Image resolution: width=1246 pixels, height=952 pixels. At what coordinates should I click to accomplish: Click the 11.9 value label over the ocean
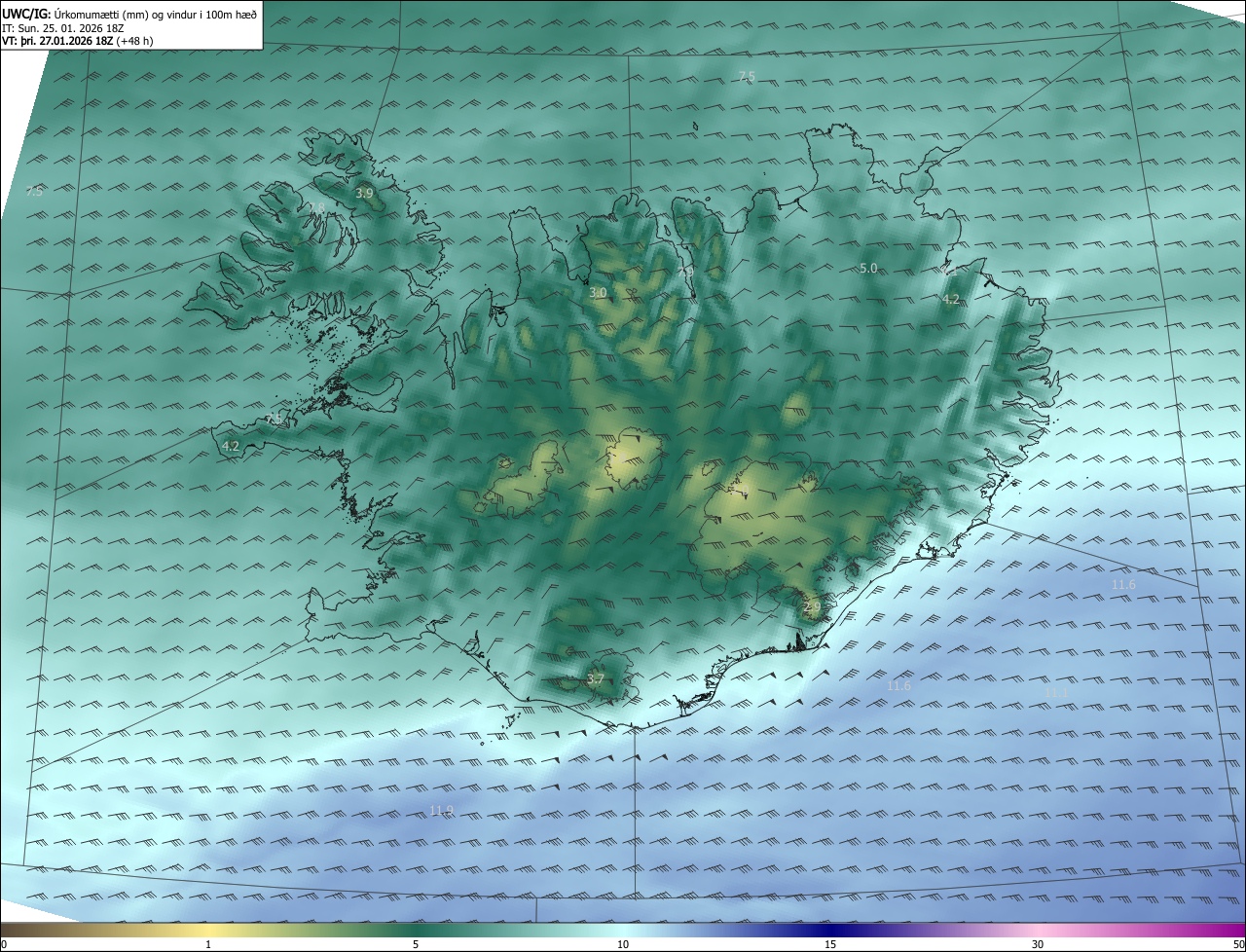point(441,811)
